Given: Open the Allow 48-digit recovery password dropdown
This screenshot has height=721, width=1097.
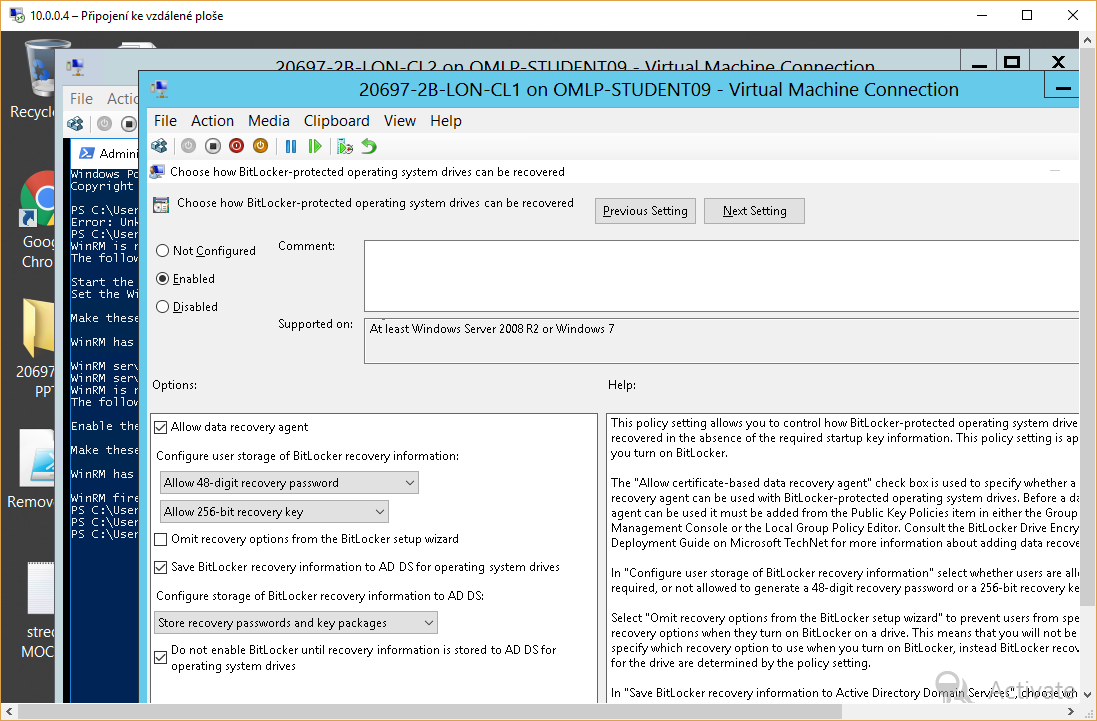Looking at the screenshot, I should point(290,483).
